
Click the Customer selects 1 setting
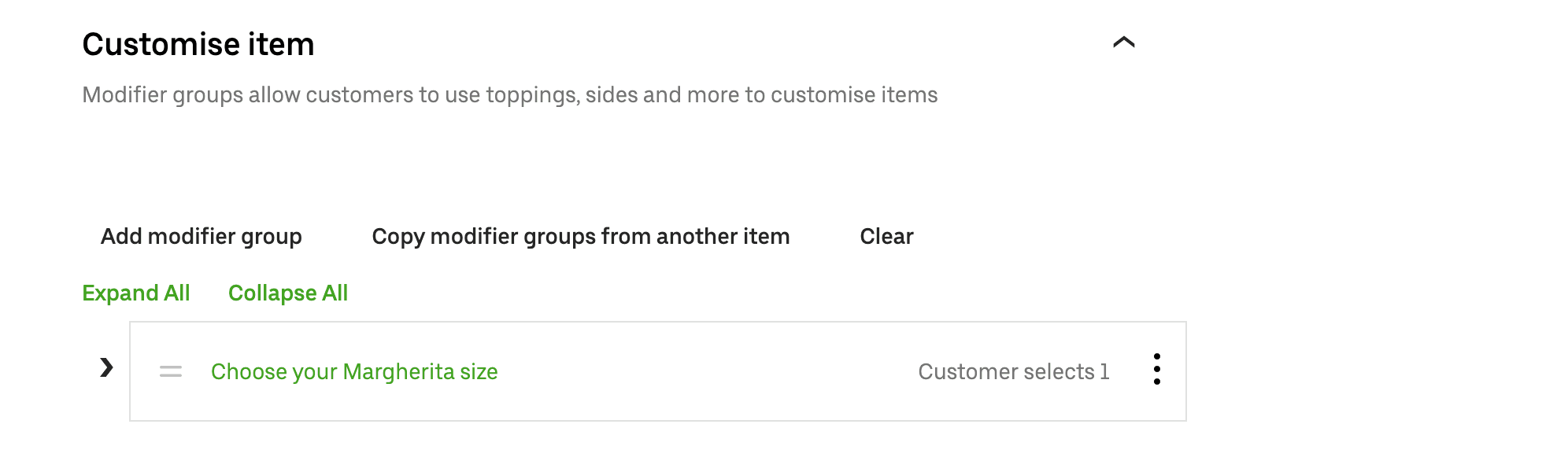1014,371
